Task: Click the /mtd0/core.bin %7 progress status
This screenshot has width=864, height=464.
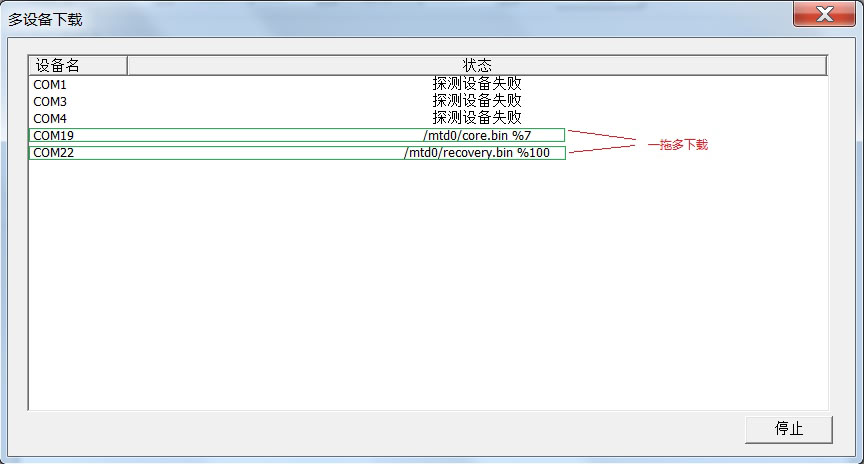Action: coord(477,135)
